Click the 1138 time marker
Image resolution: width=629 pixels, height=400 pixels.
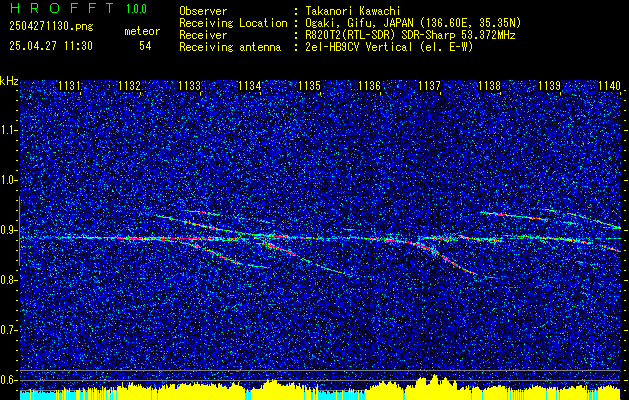tap(489, 86)
